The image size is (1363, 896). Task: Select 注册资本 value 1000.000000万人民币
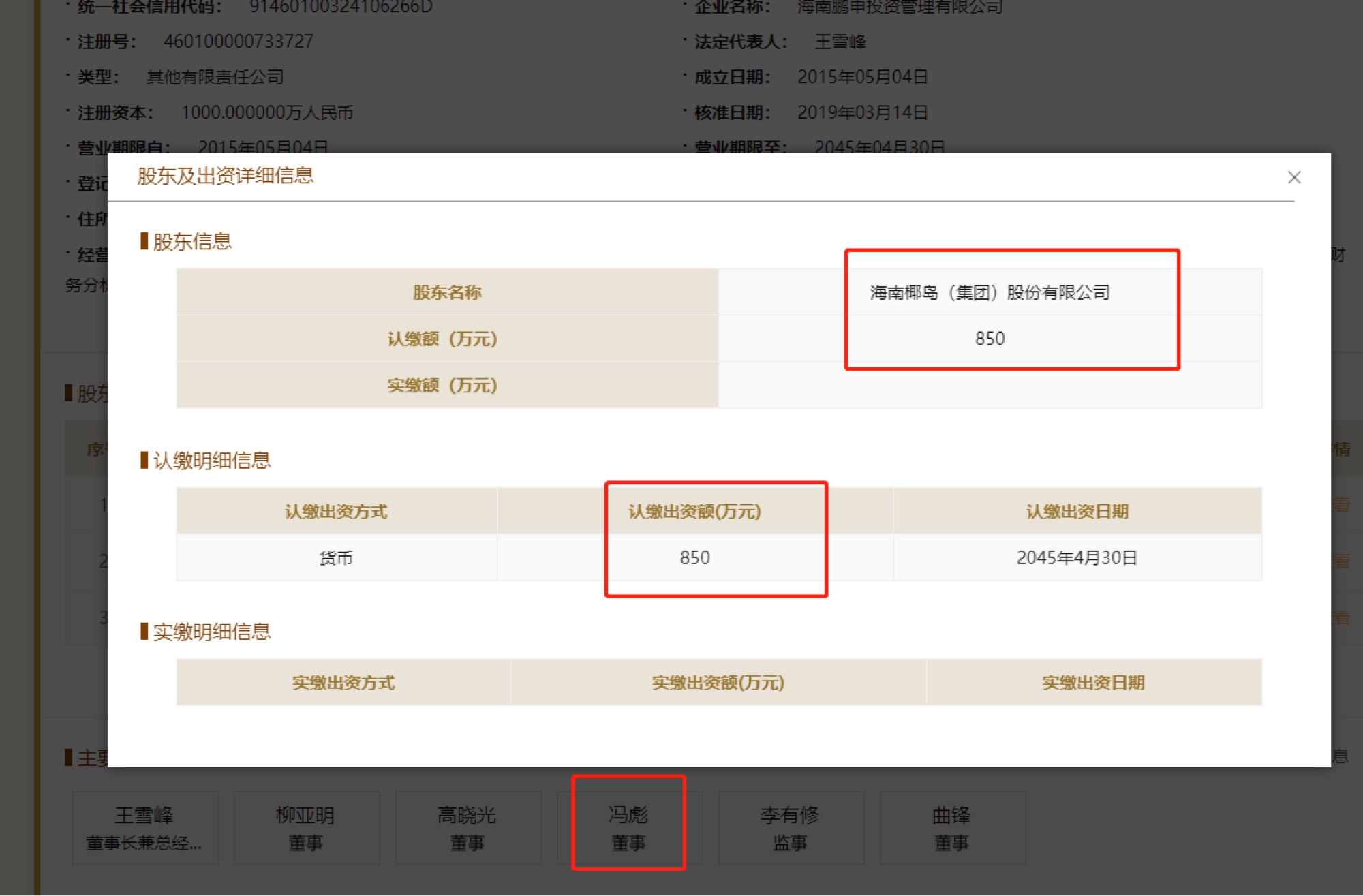(x=267, y=112)
